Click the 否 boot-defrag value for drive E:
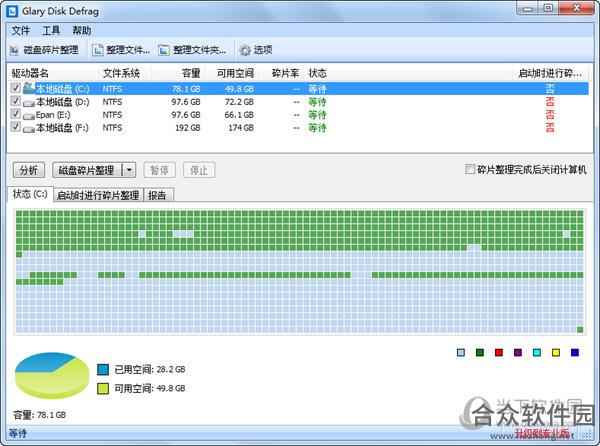This screenshot has height=446, width=600. point(549,115)
